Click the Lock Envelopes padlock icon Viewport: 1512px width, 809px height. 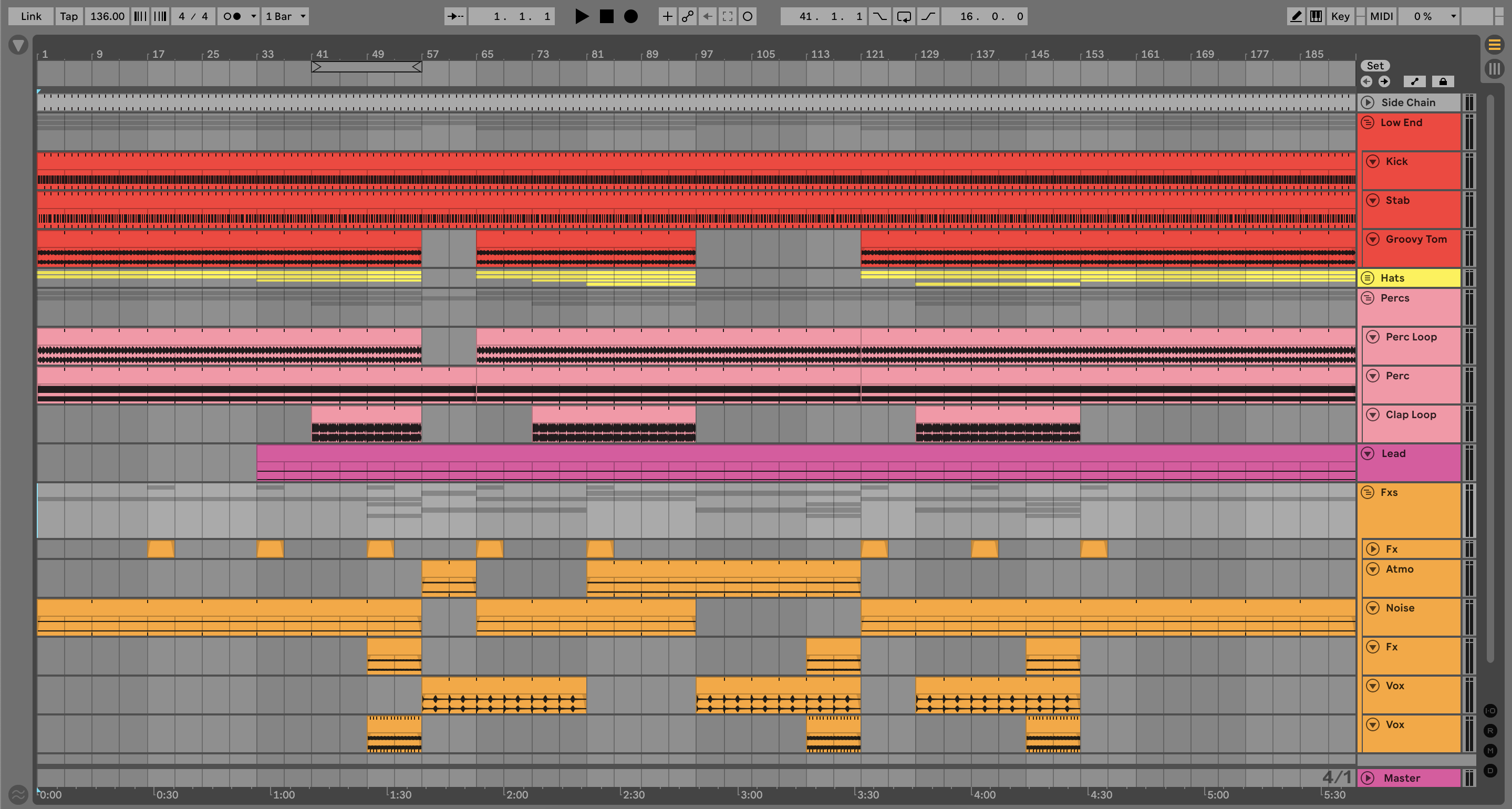(x=1443, y=81)
